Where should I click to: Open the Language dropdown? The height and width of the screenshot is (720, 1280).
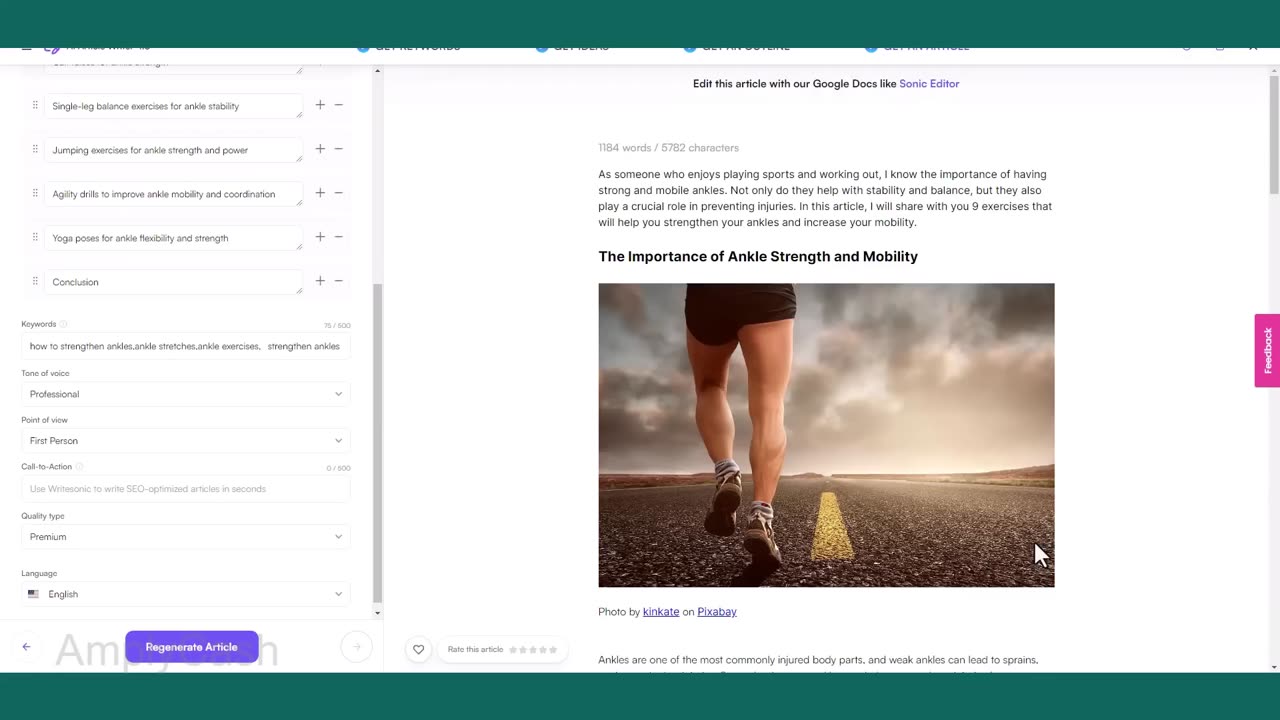click(186, 594)
